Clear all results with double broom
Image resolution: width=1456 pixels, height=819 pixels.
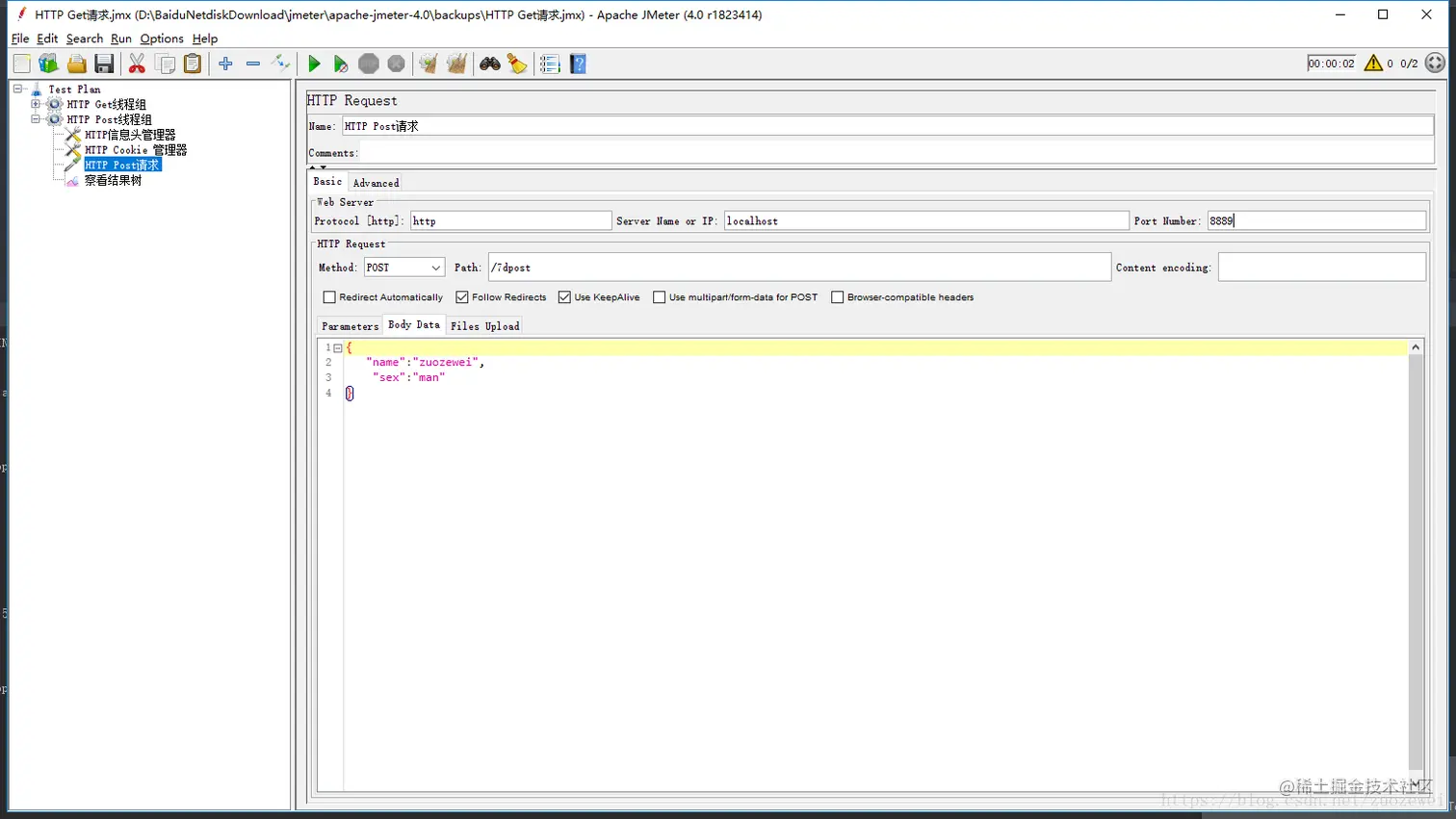pos(456,64)
